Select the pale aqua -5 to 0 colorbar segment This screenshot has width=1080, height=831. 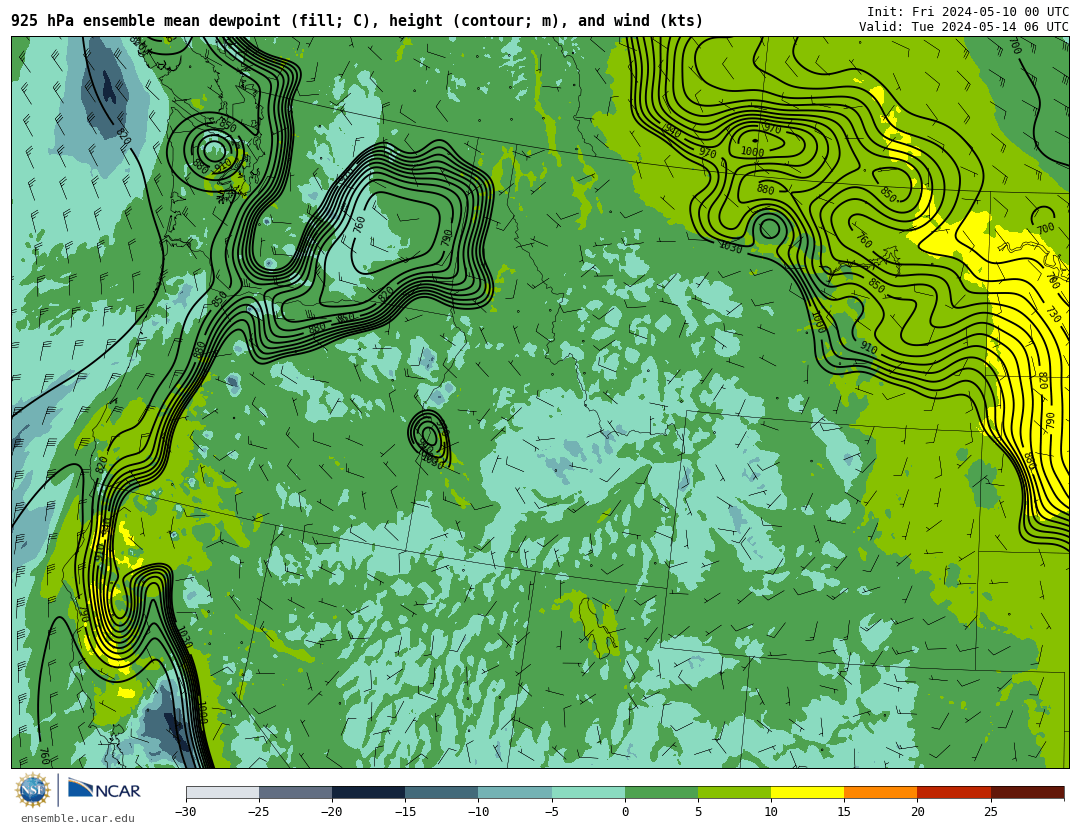[588, 792]
